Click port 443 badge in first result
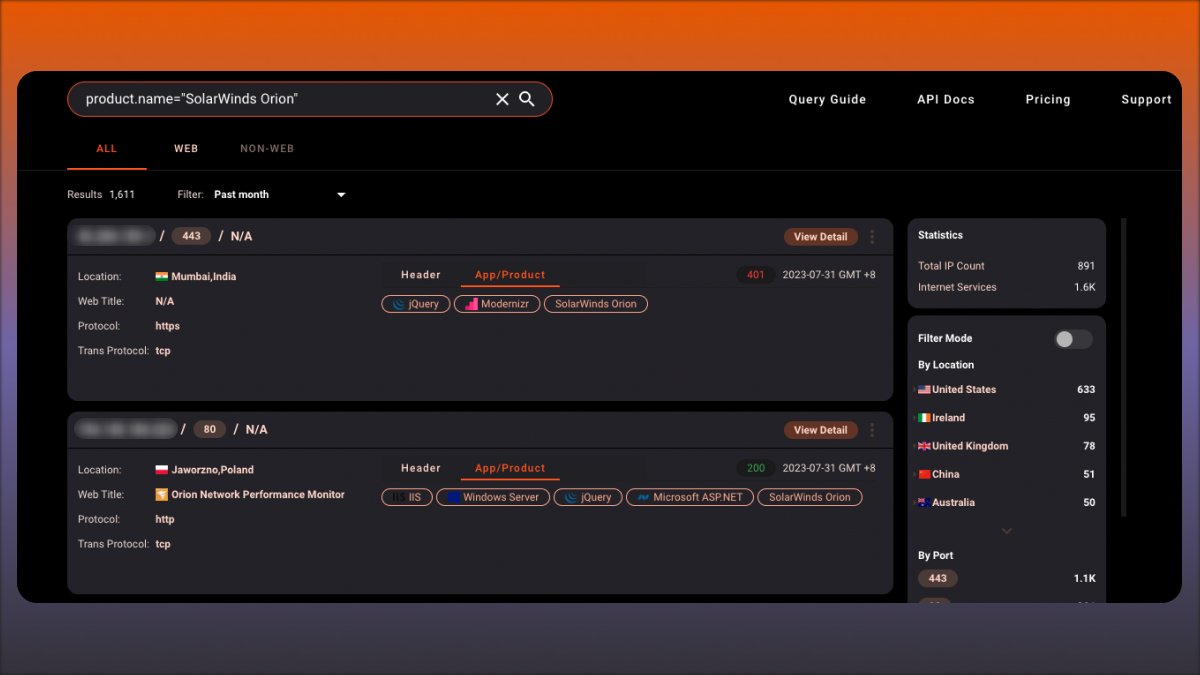The width and height of the screenshot is (1200, 675). pos(191,237)
